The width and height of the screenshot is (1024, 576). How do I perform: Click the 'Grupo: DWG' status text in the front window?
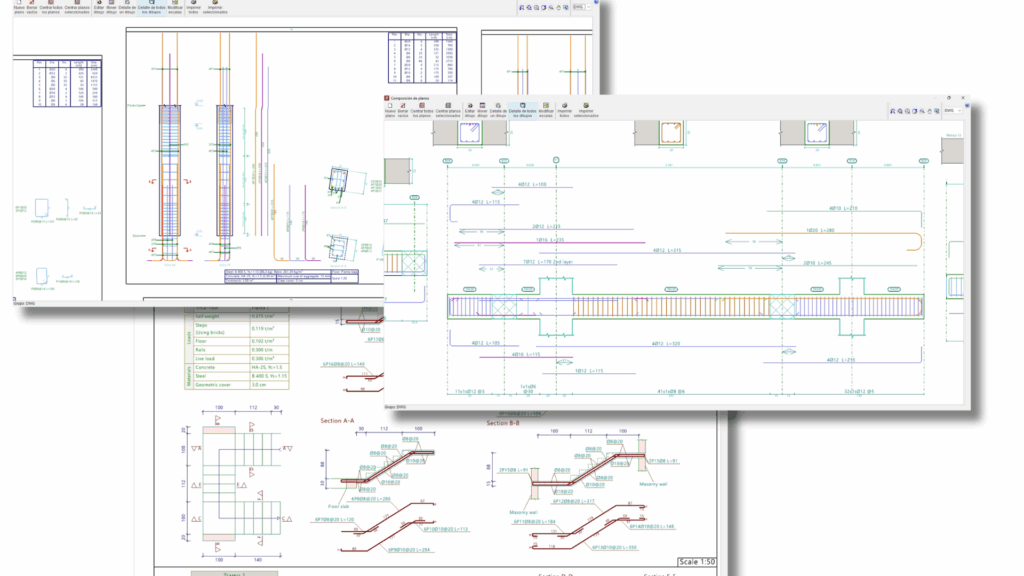395,407
